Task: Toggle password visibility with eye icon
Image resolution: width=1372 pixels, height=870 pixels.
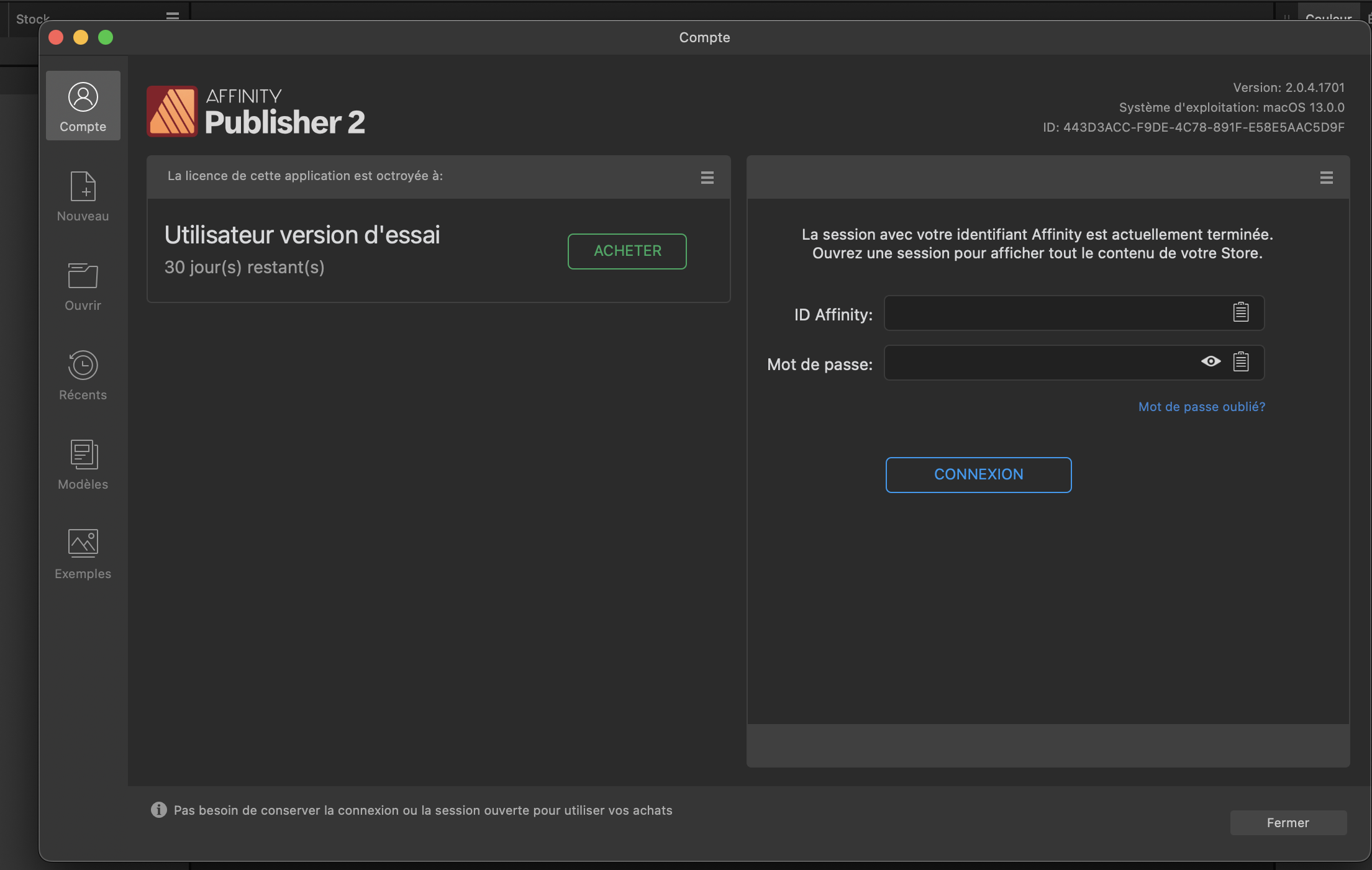Action: coord(1211,361)
